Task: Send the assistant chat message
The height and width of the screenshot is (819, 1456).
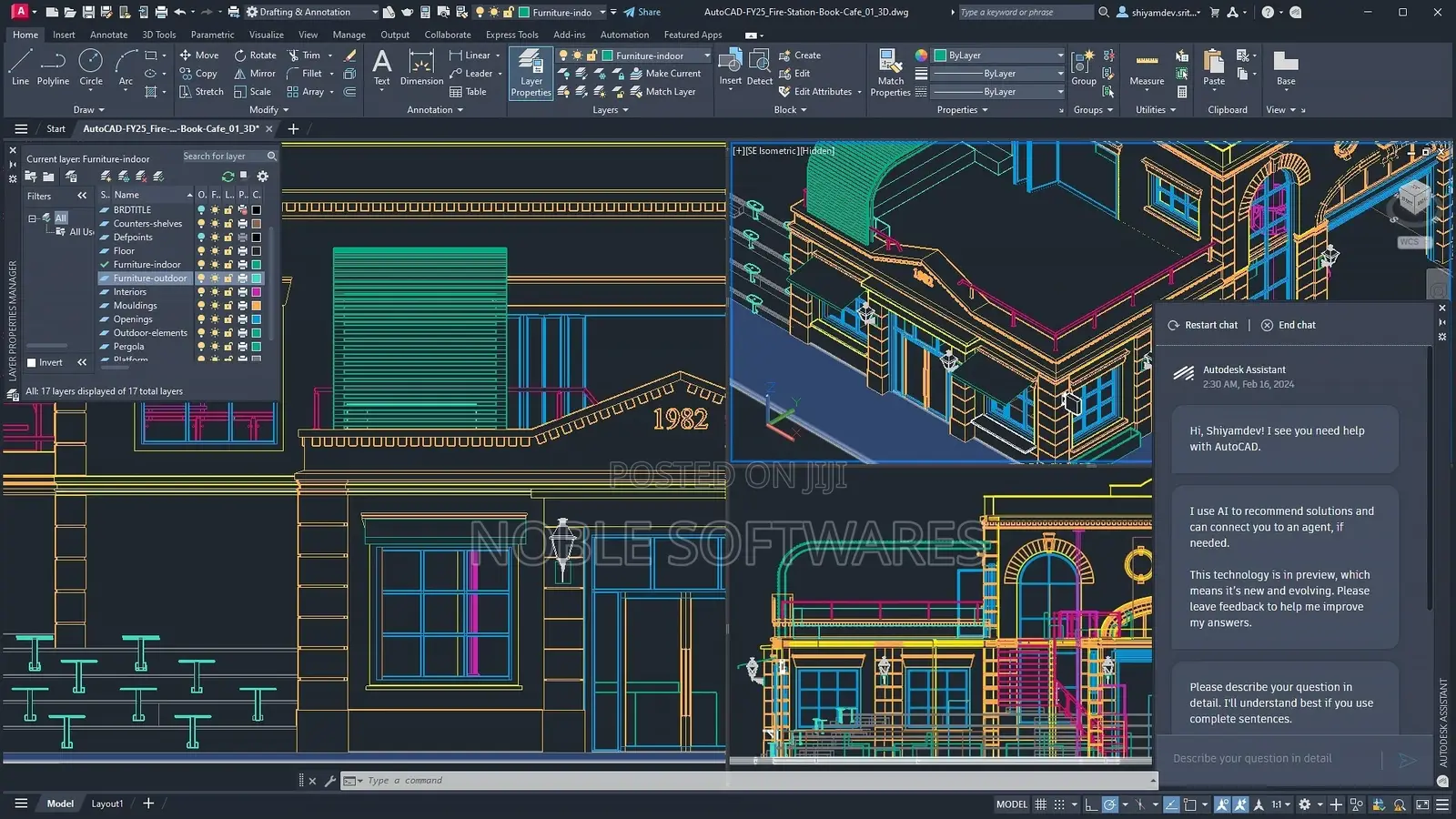Action: 1407,760
